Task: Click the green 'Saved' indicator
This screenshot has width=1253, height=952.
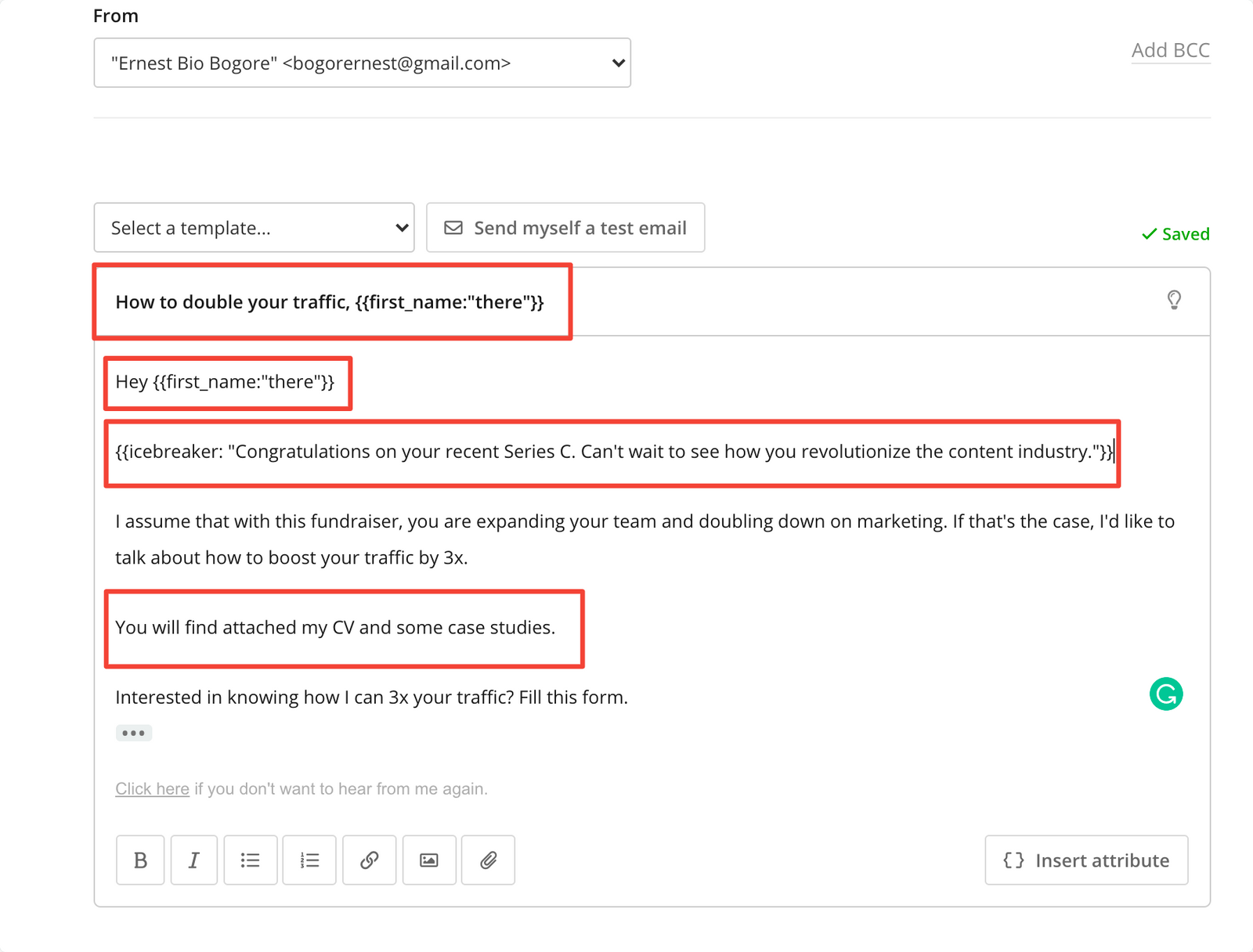Action: [1175, 233]
